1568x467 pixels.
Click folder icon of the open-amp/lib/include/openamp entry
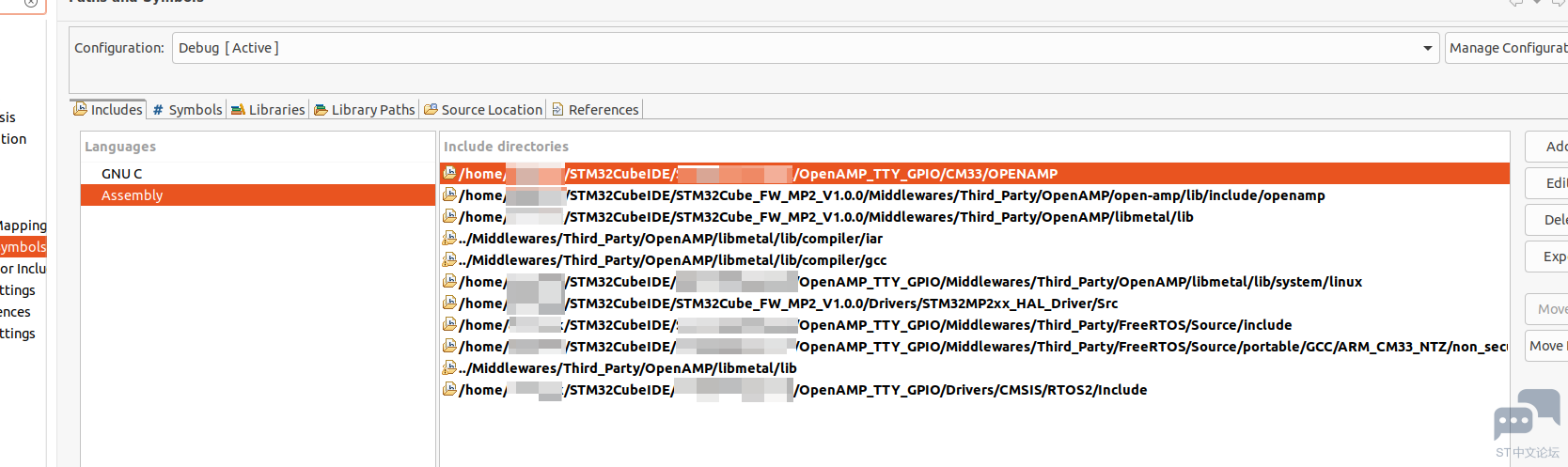coord(450,195)
